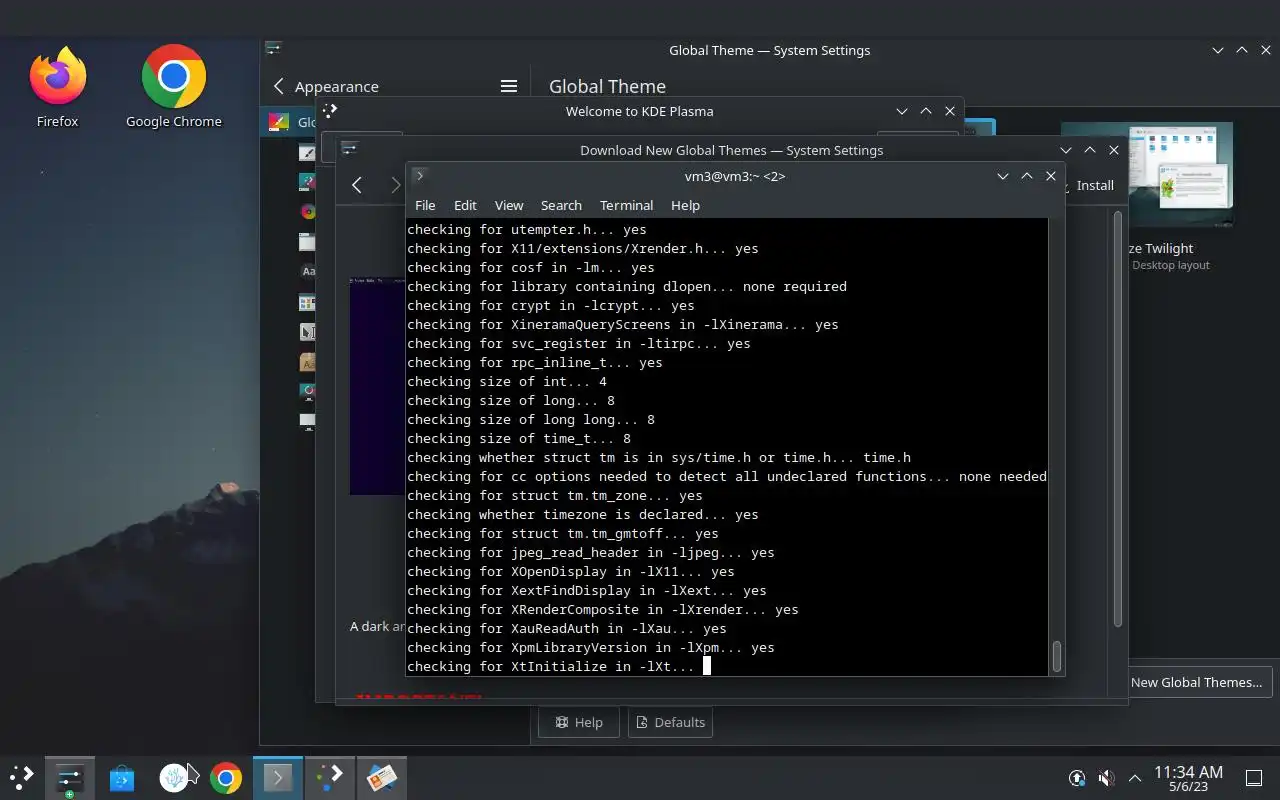Select the Cursors icon in the Appearance sidebar
Screen dimensions: 1280x800
tap(308, 332)
